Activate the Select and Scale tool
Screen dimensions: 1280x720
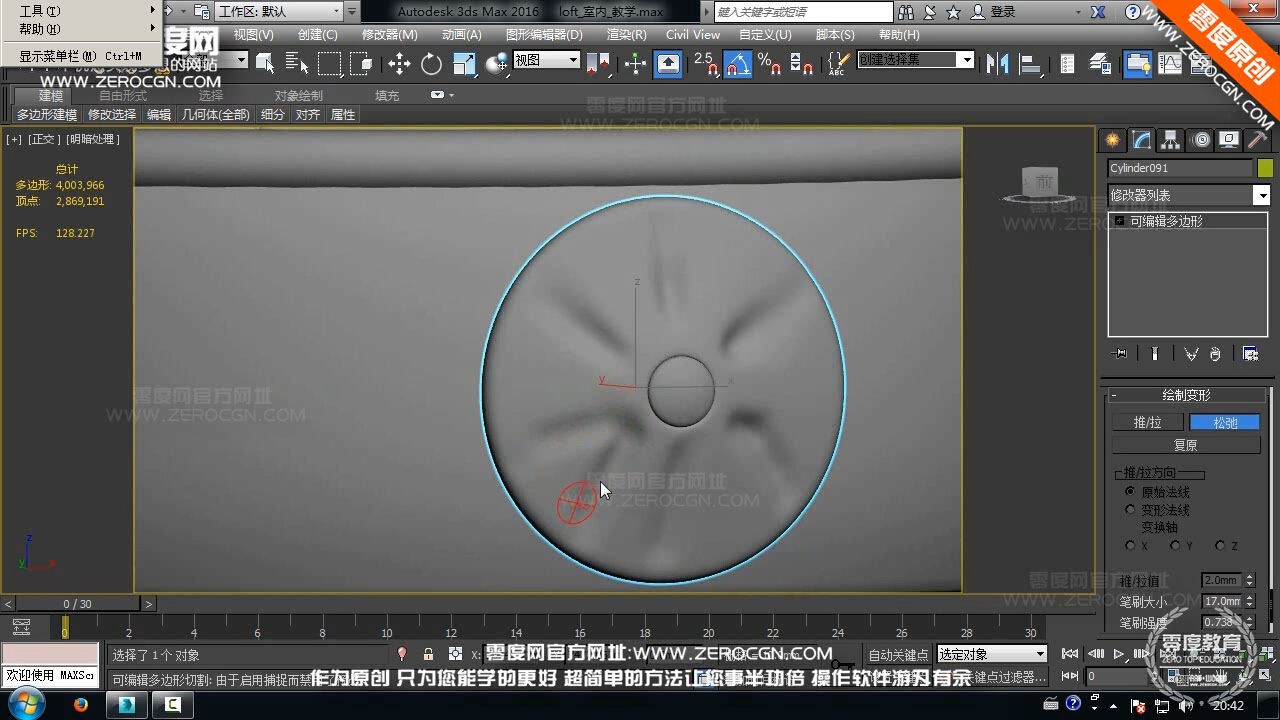465,64
